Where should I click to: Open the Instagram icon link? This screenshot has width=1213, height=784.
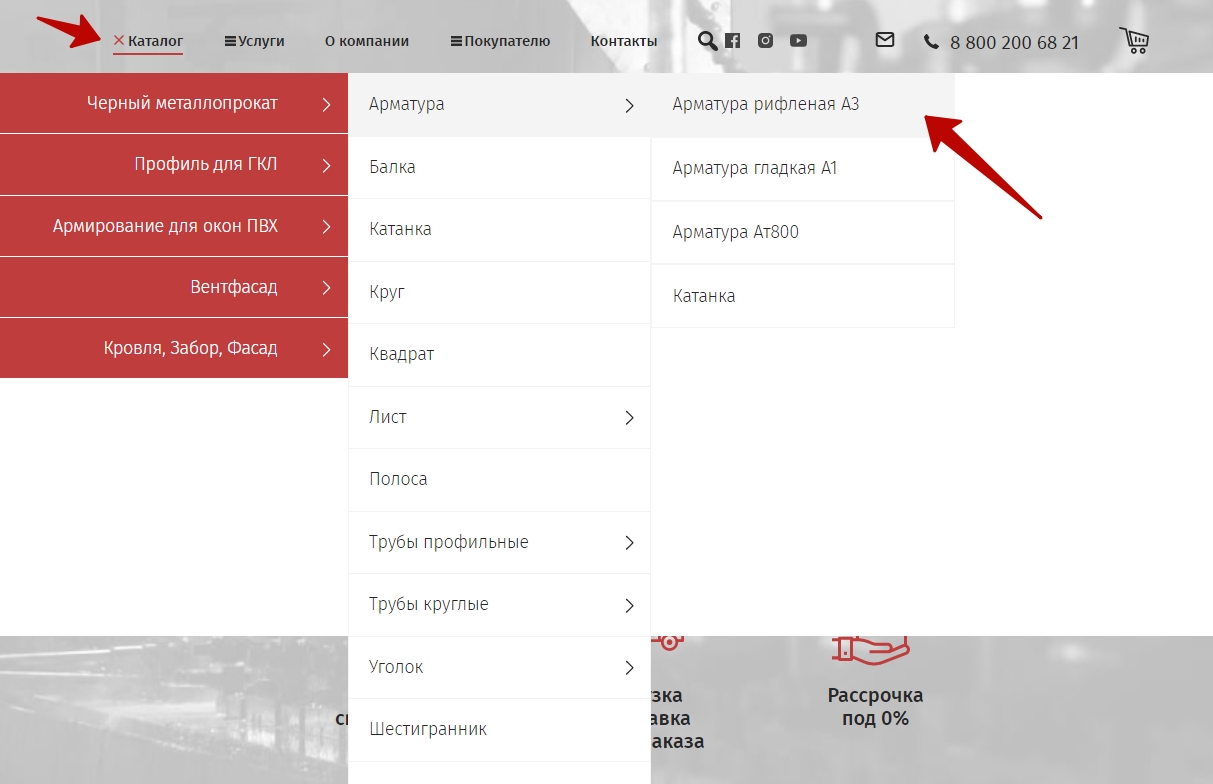click(765, 41)
